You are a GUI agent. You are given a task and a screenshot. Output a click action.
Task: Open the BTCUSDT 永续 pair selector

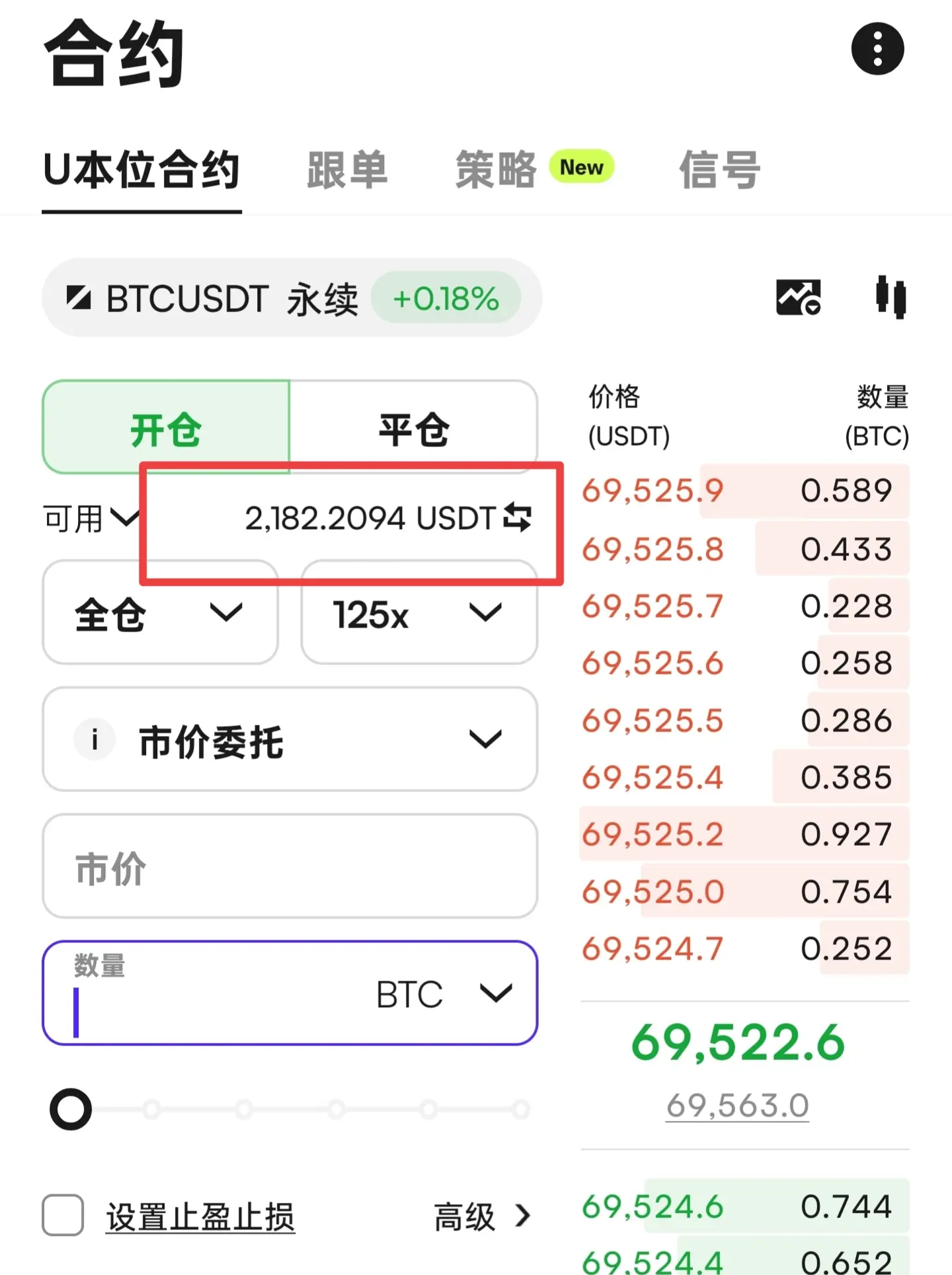[292, 298]
